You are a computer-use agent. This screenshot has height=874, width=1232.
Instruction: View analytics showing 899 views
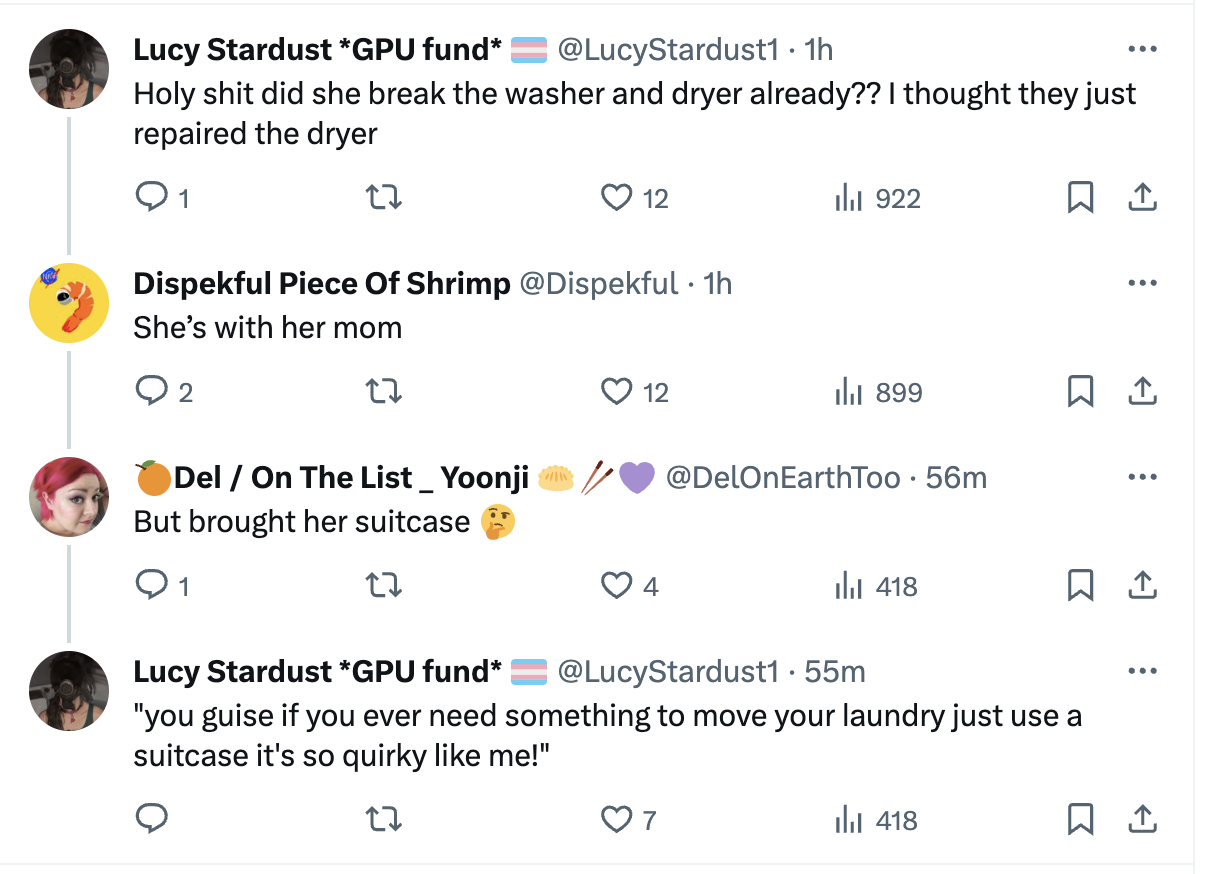click(x=878, y=392)
